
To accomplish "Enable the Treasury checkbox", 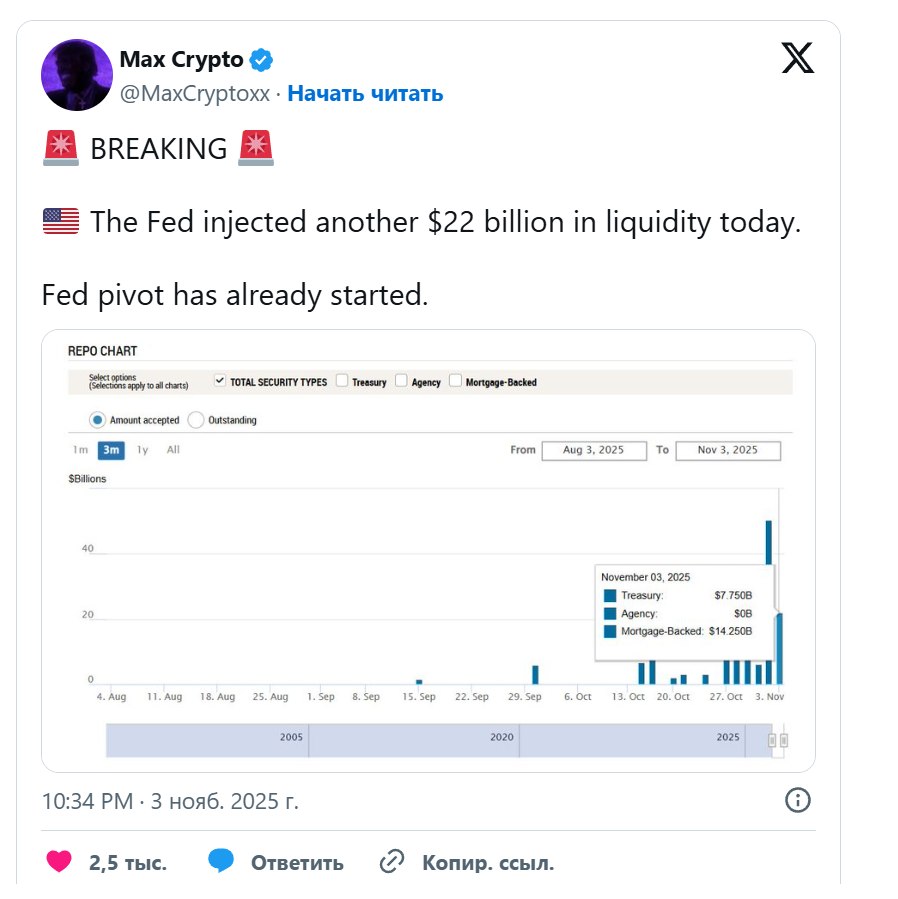I will (x=342, y=381).
